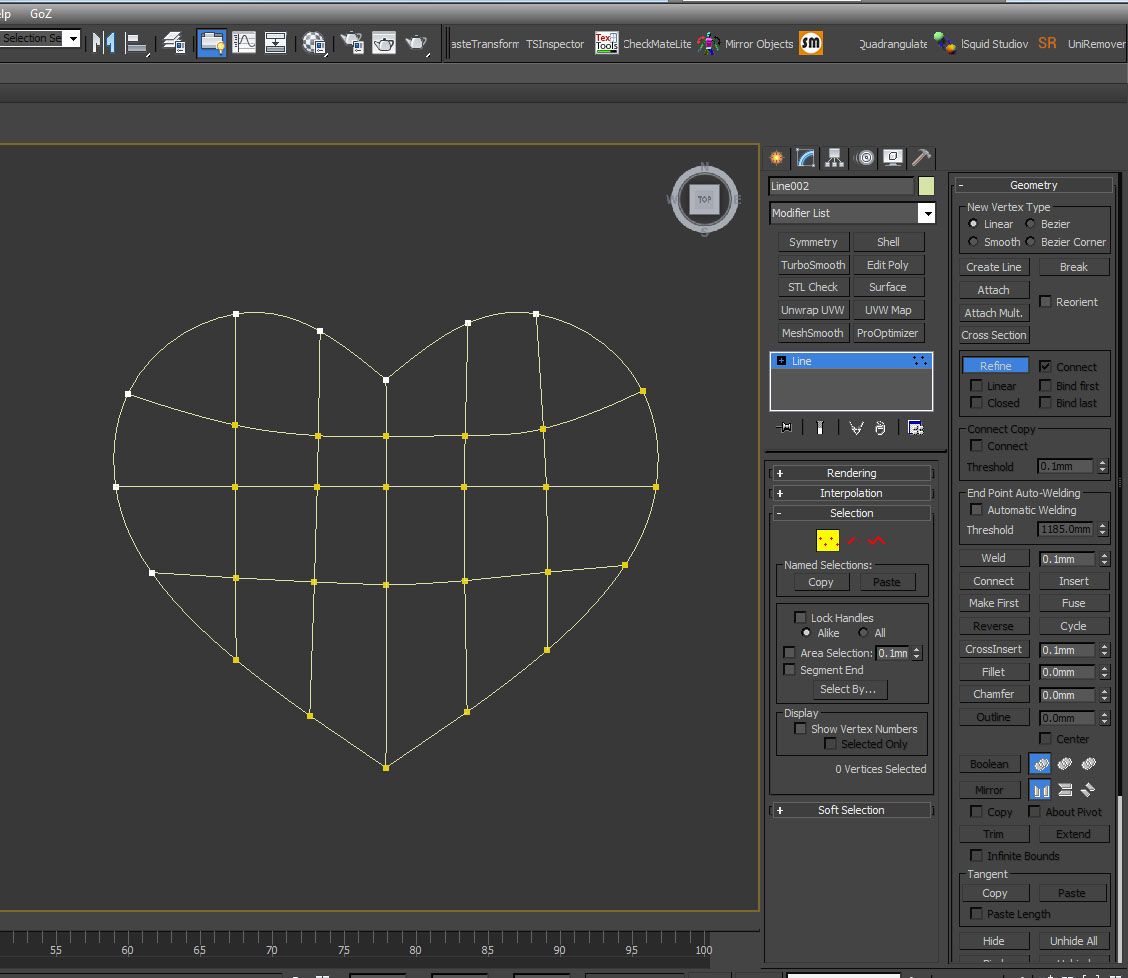Click the Mirror tool in the main toolbar

click(103, 43)
